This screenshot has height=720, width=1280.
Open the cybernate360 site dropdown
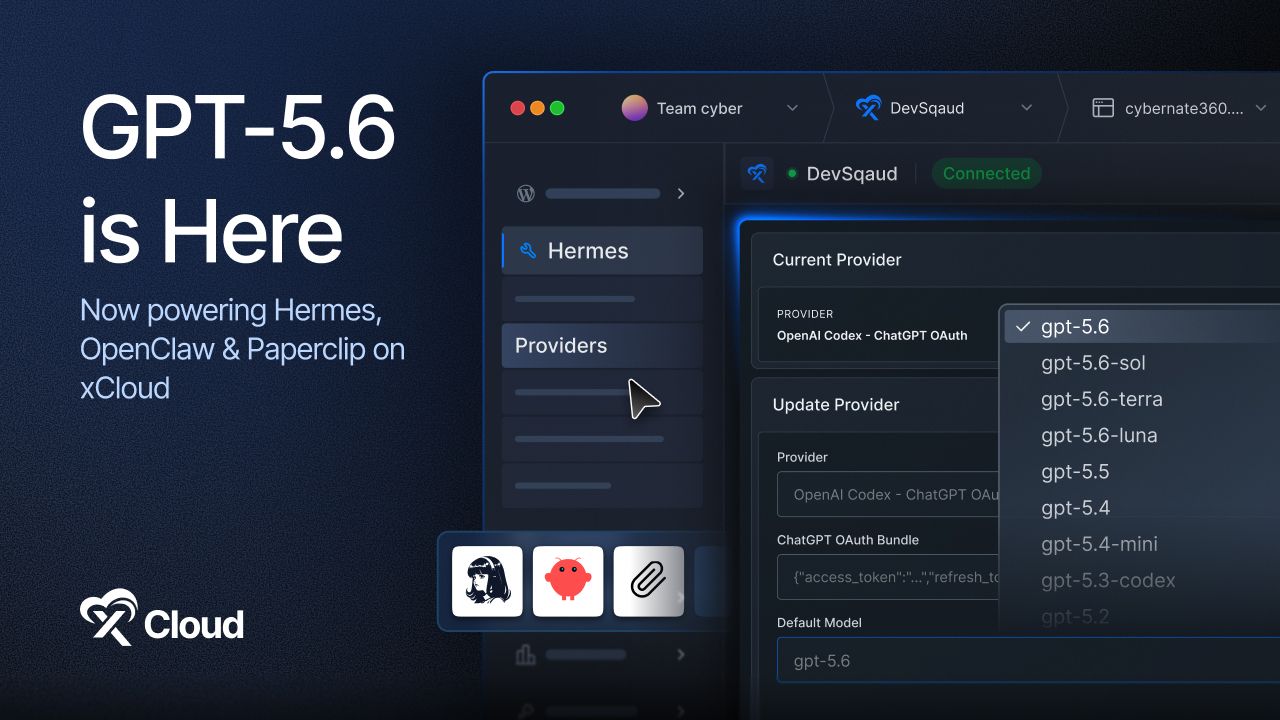point(1260,108)
